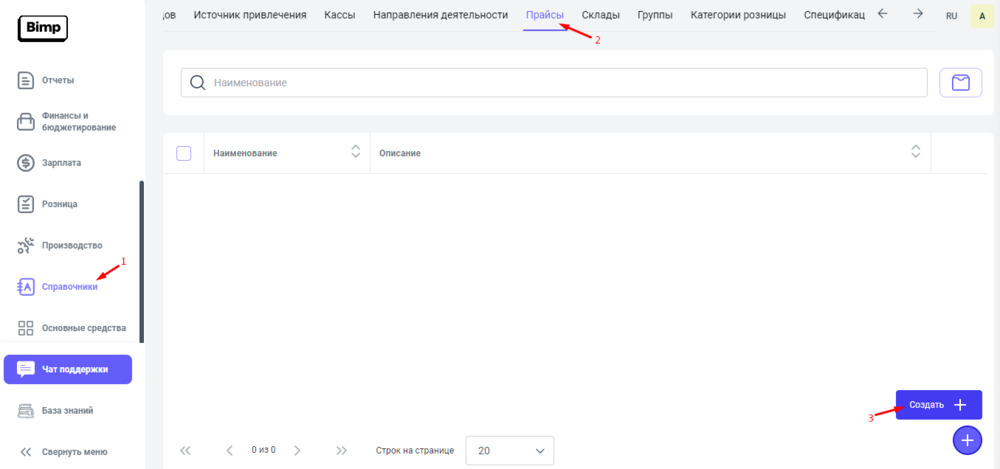Open the Производство production section

71,245
